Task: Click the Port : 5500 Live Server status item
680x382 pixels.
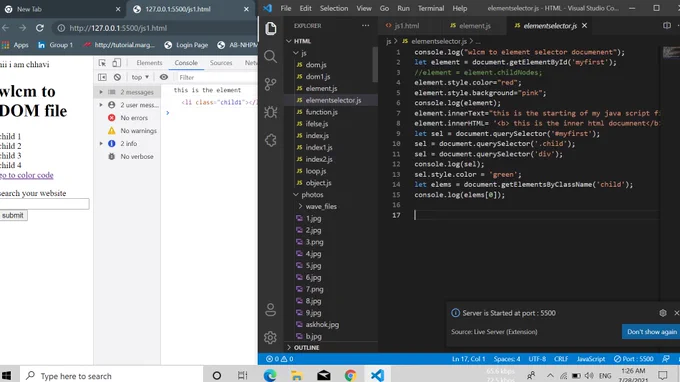Action: 633,359
